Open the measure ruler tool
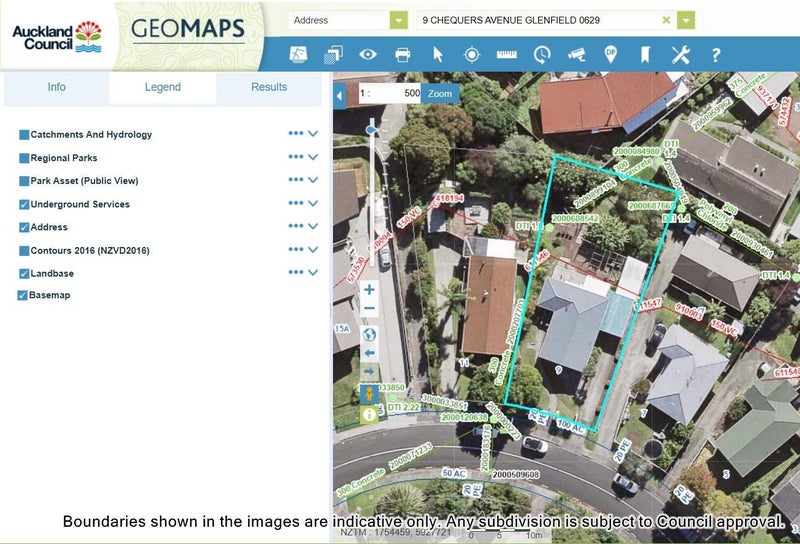This screenshot has width=800, height=544. [507, 54]
